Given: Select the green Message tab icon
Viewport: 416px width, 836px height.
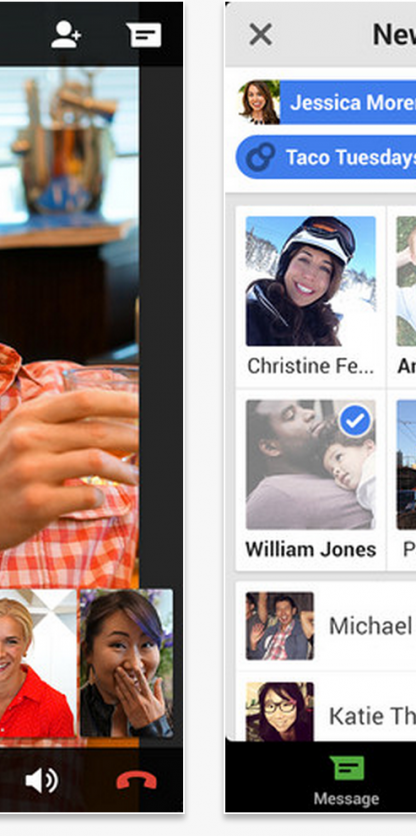Looking at the screenshot, I should [x=347, y=769].
